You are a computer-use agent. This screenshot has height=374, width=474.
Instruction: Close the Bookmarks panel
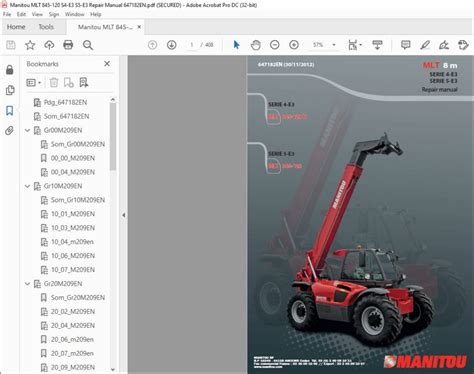click(x=107, y=64)
